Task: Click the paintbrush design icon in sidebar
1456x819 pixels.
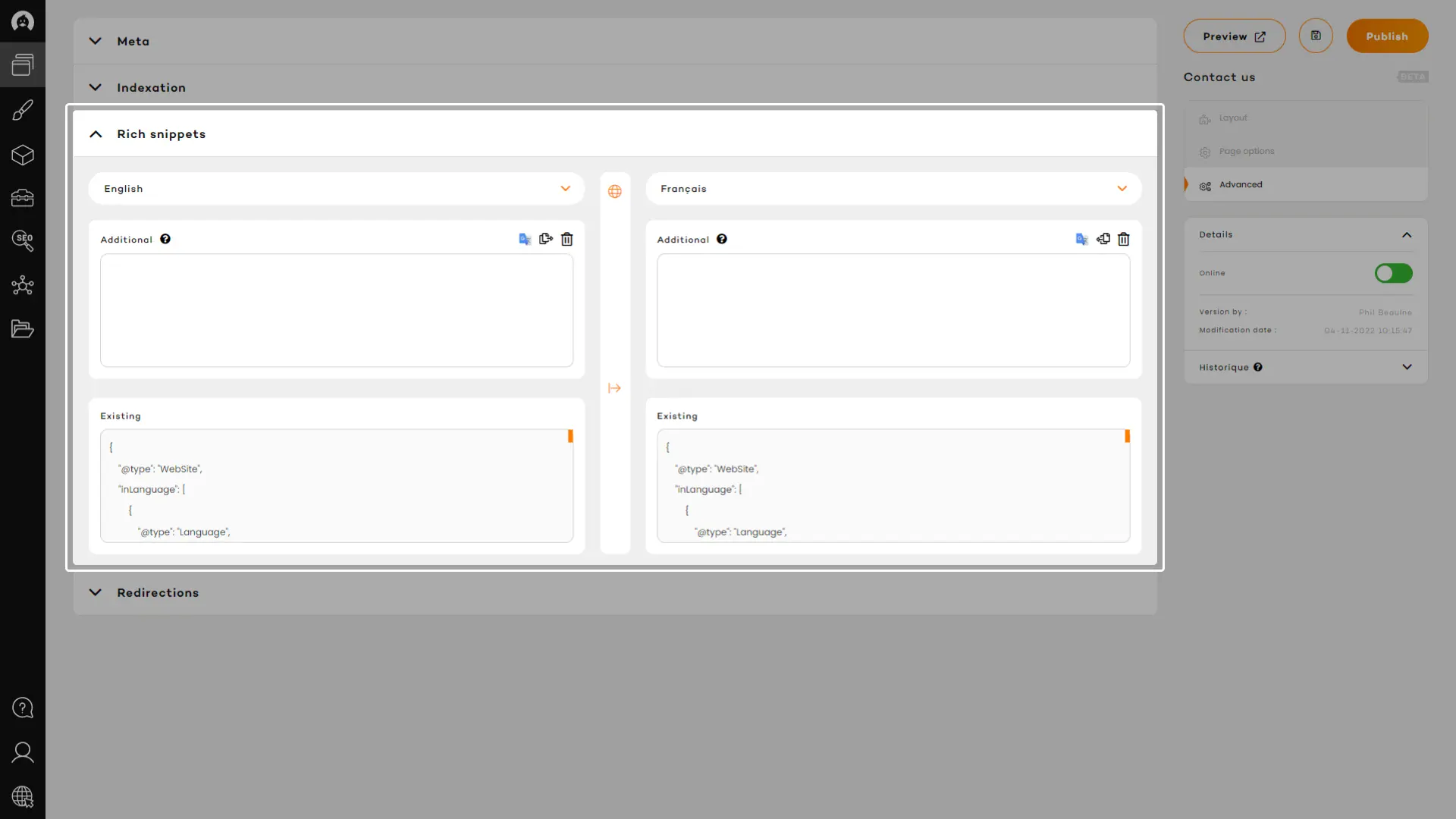Action: pyautogui.click(x=23, y=111)
